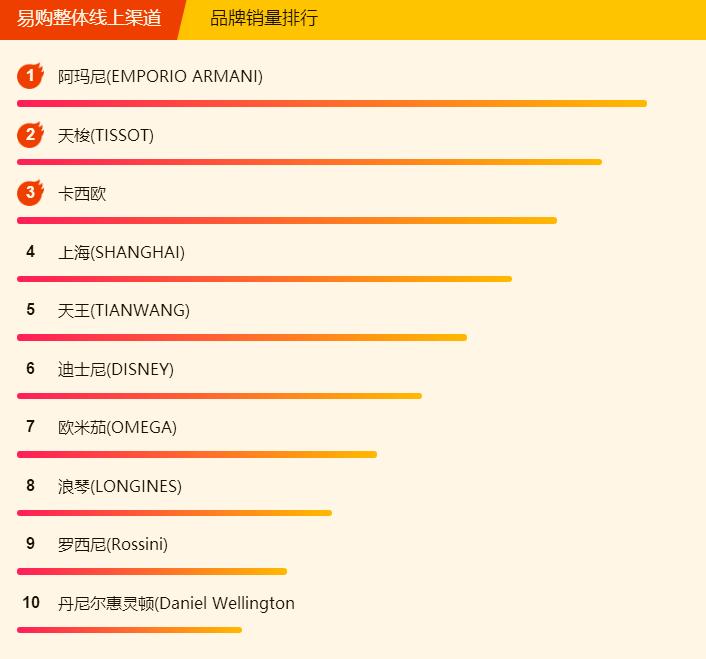The height and width of the screenshot is (659, 706).
Task: Click the 罗西尼(Rossini) brand name
Action: coord(113,545)
